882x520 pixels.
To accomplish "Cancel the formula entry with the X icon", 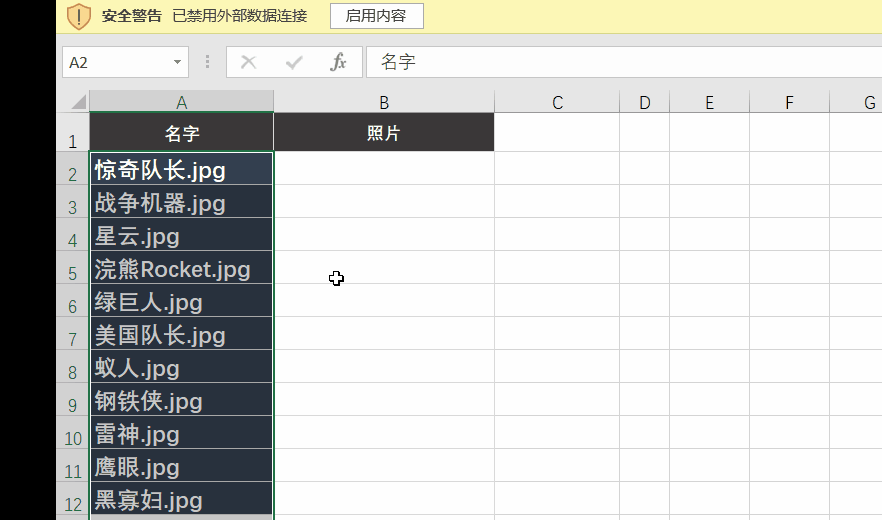I will (x=249, y=62).
